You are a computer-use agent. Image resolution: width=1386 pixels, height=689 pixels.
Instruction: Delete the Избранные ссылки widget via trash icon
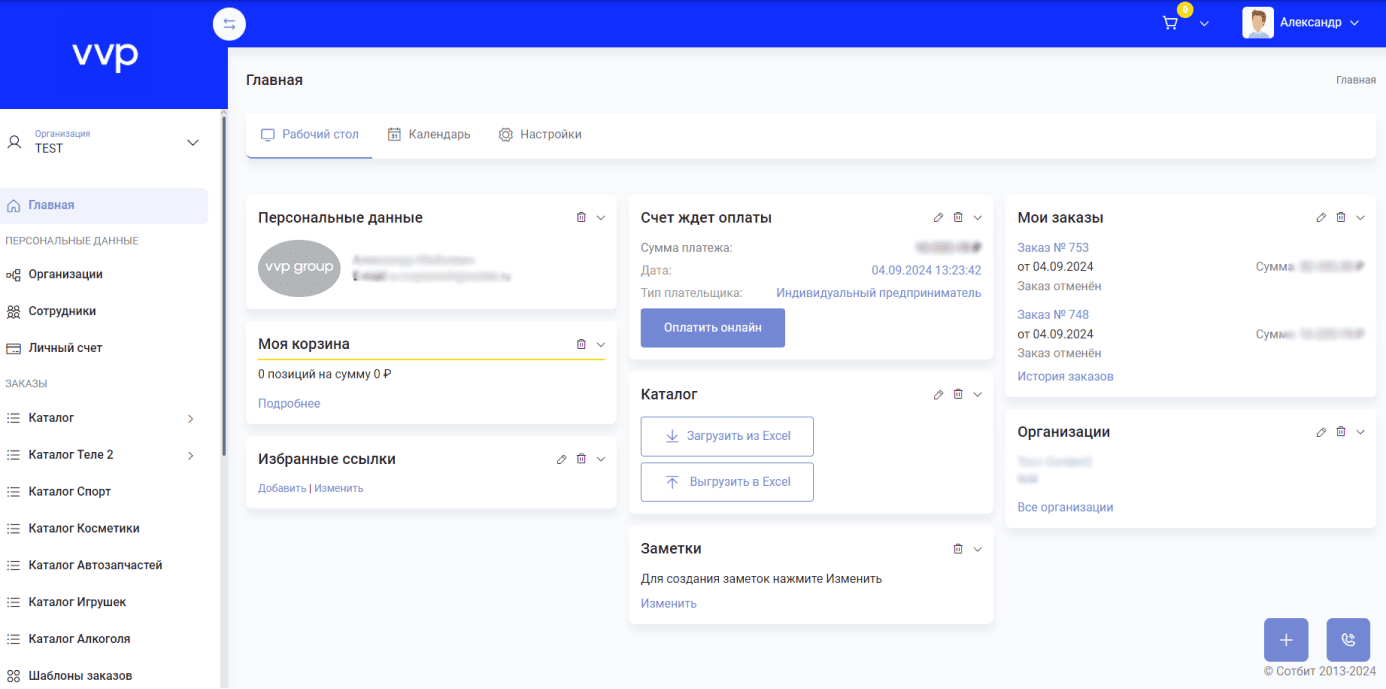click(581, 459)
